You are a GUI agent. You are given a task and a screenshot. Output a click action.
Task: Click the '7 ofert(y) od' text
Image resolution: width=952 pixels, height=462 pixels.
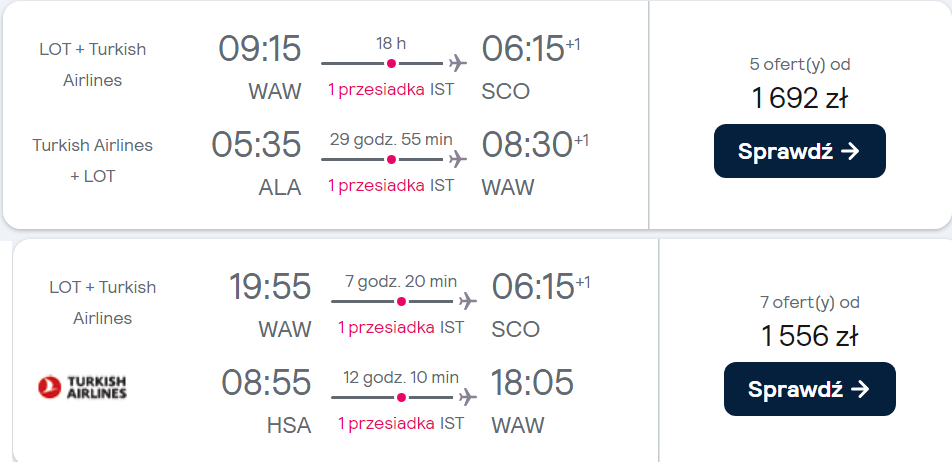[x=810, y=302]
